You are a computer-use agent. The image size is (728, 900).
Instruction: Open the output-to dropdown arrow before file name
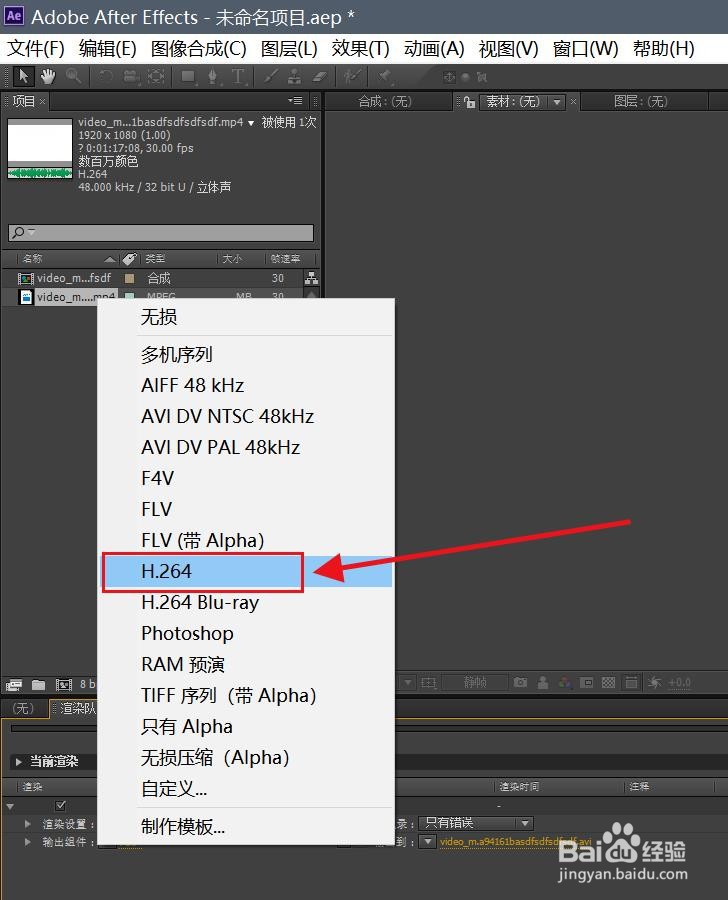click(x=428, y=841)
